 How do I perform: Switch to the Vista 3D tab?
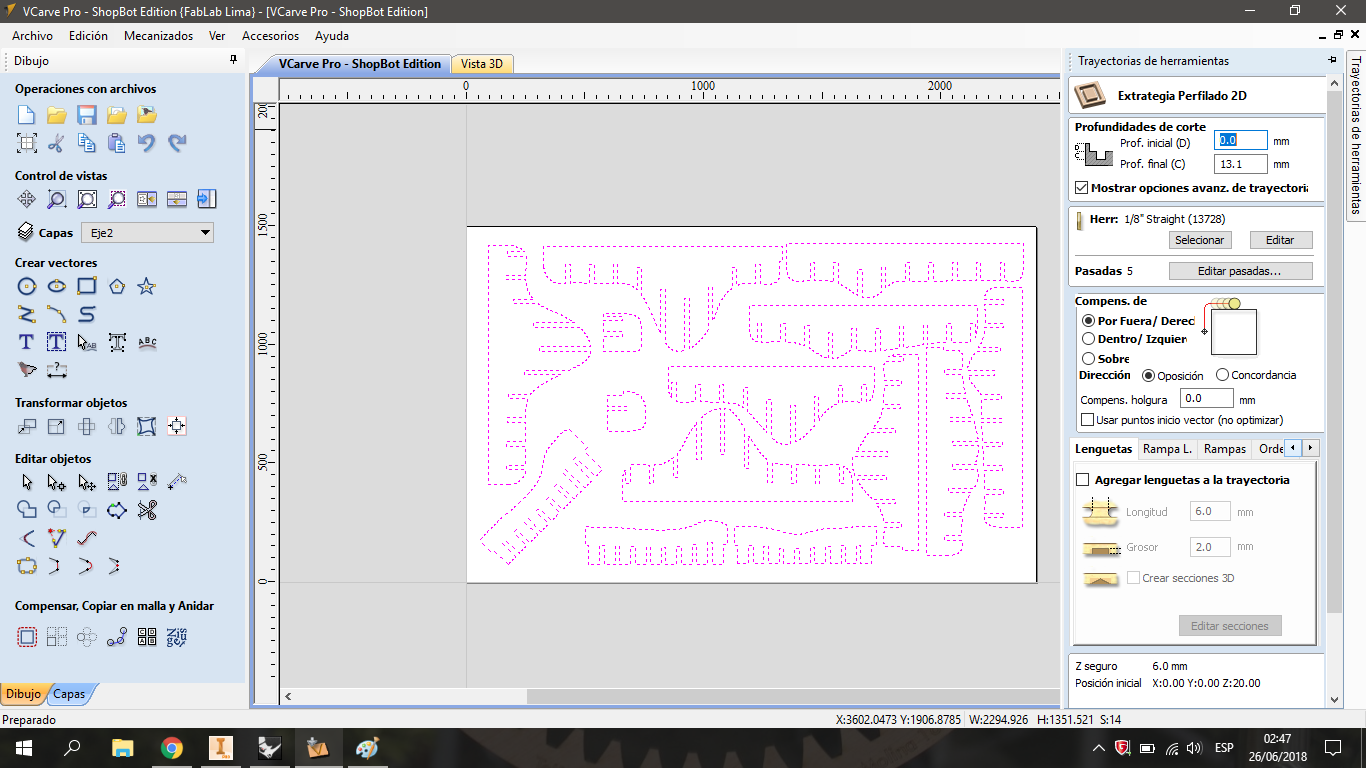pyautogui.click(x=482, y=64)
